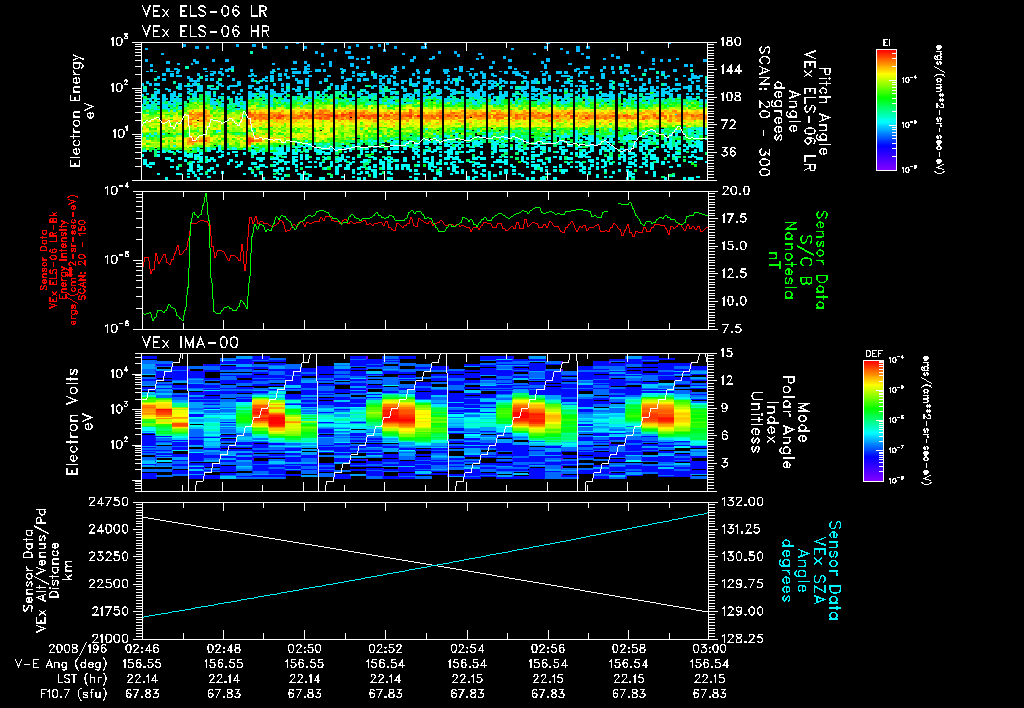The width and height of the screenshot is (1024, 708).
Task: Click magnetic field axis tick '7.5'
Action: pos(730,329)
